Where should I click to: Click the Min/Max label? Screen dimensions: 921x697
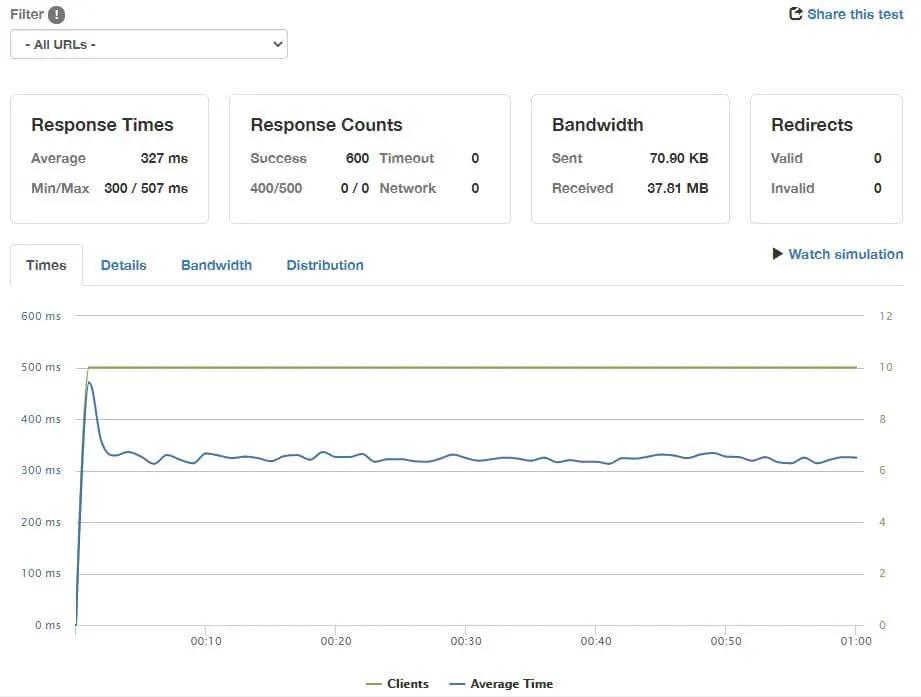pos(60,188)
